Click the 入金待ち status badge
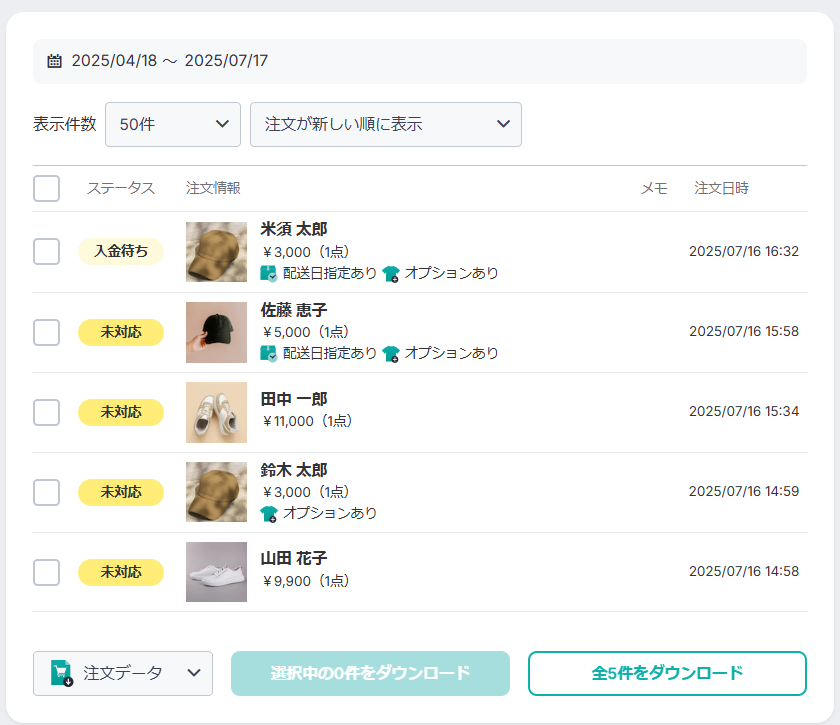 pyautogui.click(x=121, y=251)
